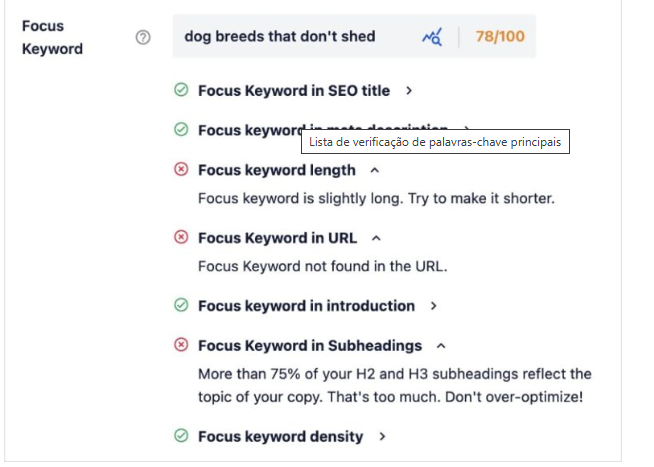The height and width of the screenshot is (467, 654).
Task: Expand Focus keyword in introduction chevron
Action: tap(433, 306)
